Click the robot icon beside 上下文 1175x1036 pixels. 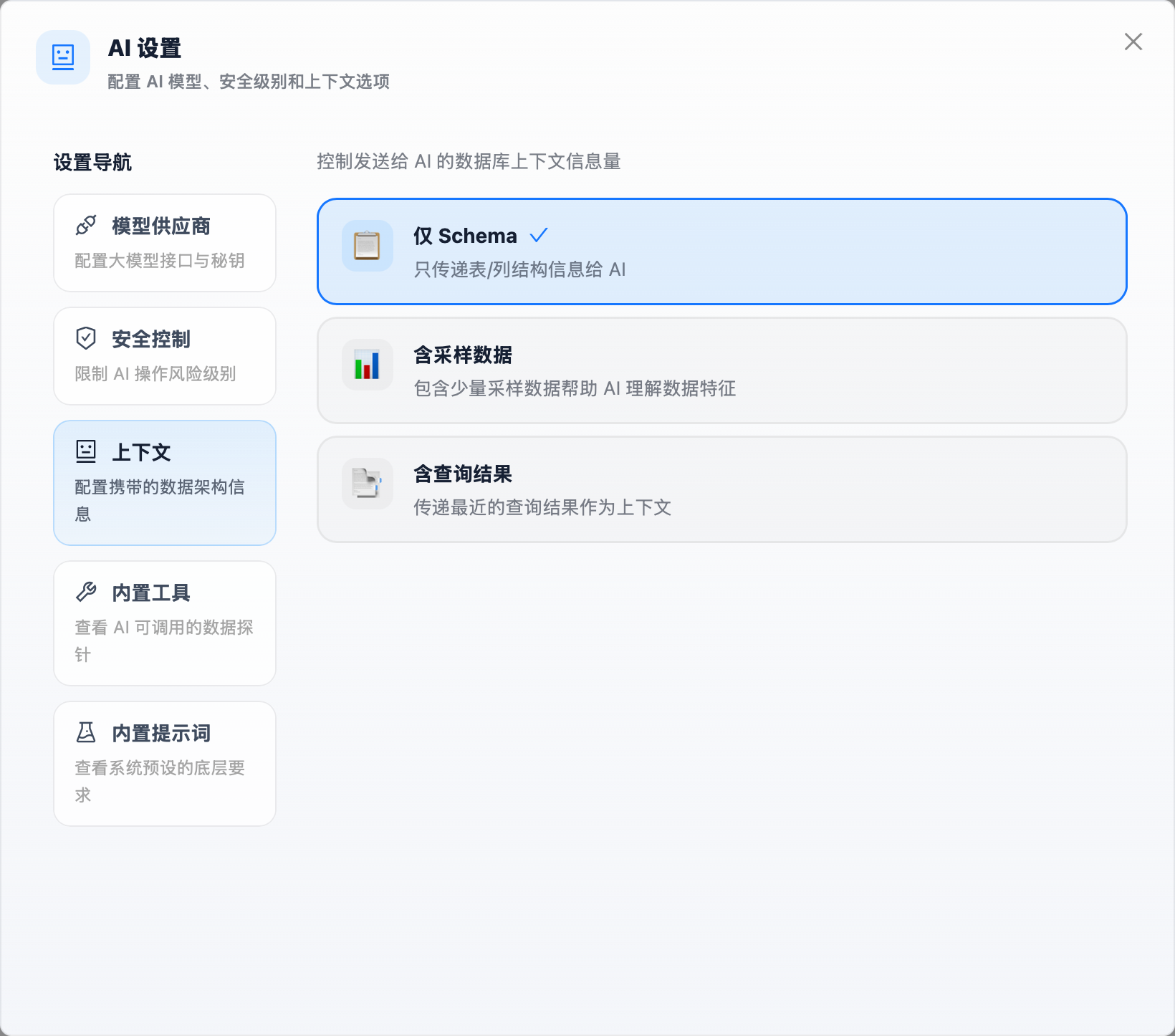pyautogui.click(x=86, y=451)
